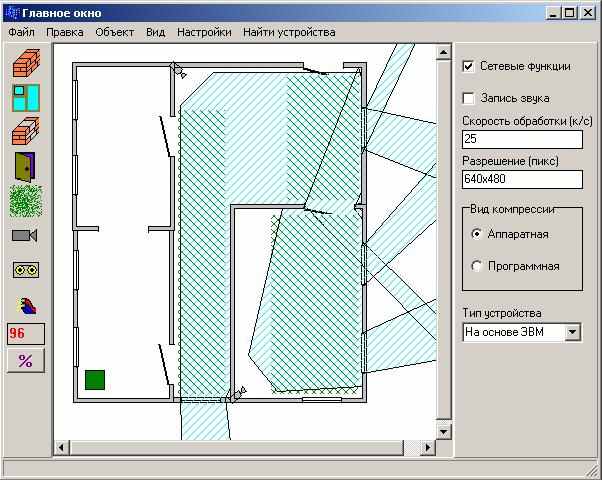Click the processing speed field showing 25
Screen dimensions: 602x480
coord(522,139)
